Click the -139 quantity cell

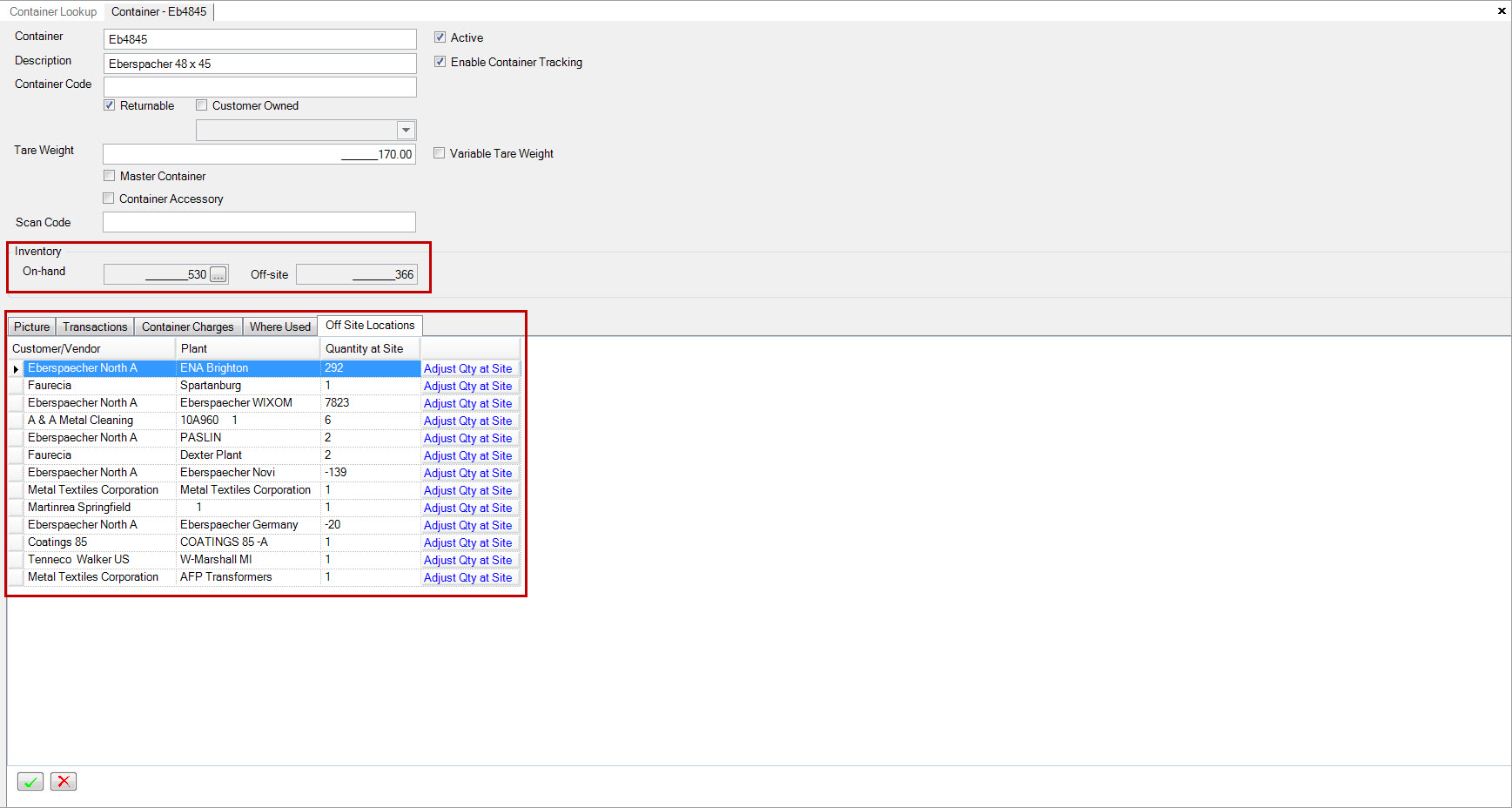coord(370,473)
